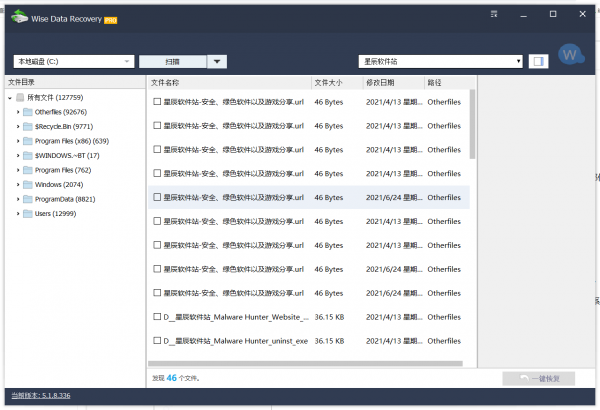Click the PRO badge in the title
Image resolution: width=600 pixels, height=410 pixels.
click(111, 21)
